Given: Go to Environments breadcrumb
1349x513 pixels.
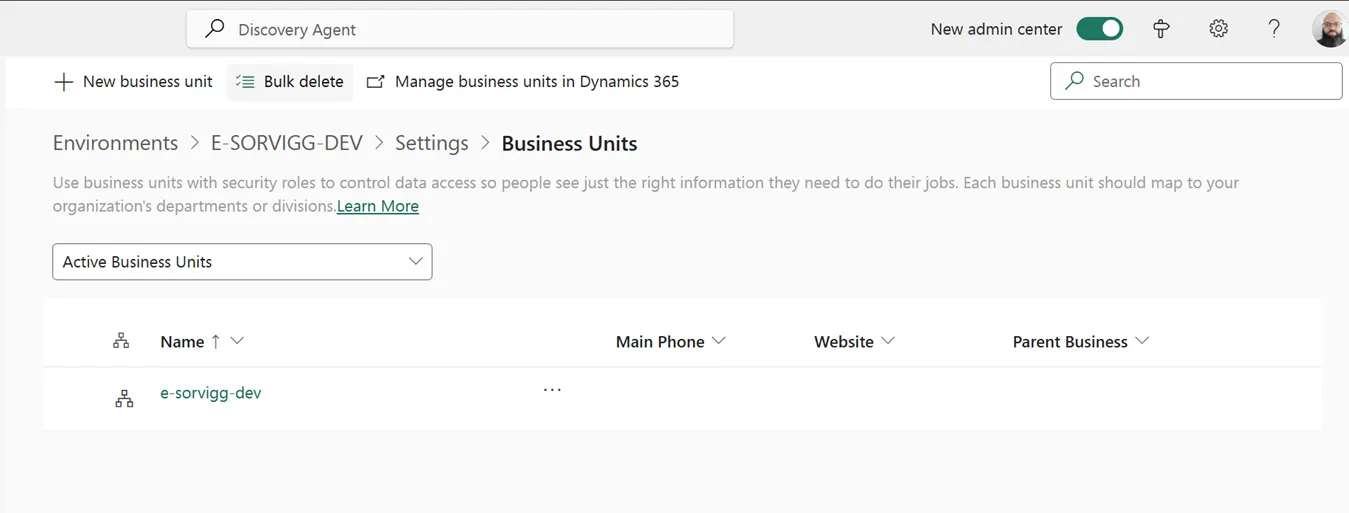Looking at the screenshot, I should 115,143.
